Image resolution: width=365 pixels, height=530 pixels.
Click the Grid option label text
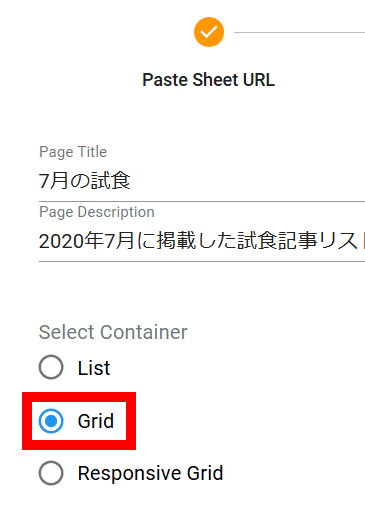pyautogui.click(x=96, y=421)
